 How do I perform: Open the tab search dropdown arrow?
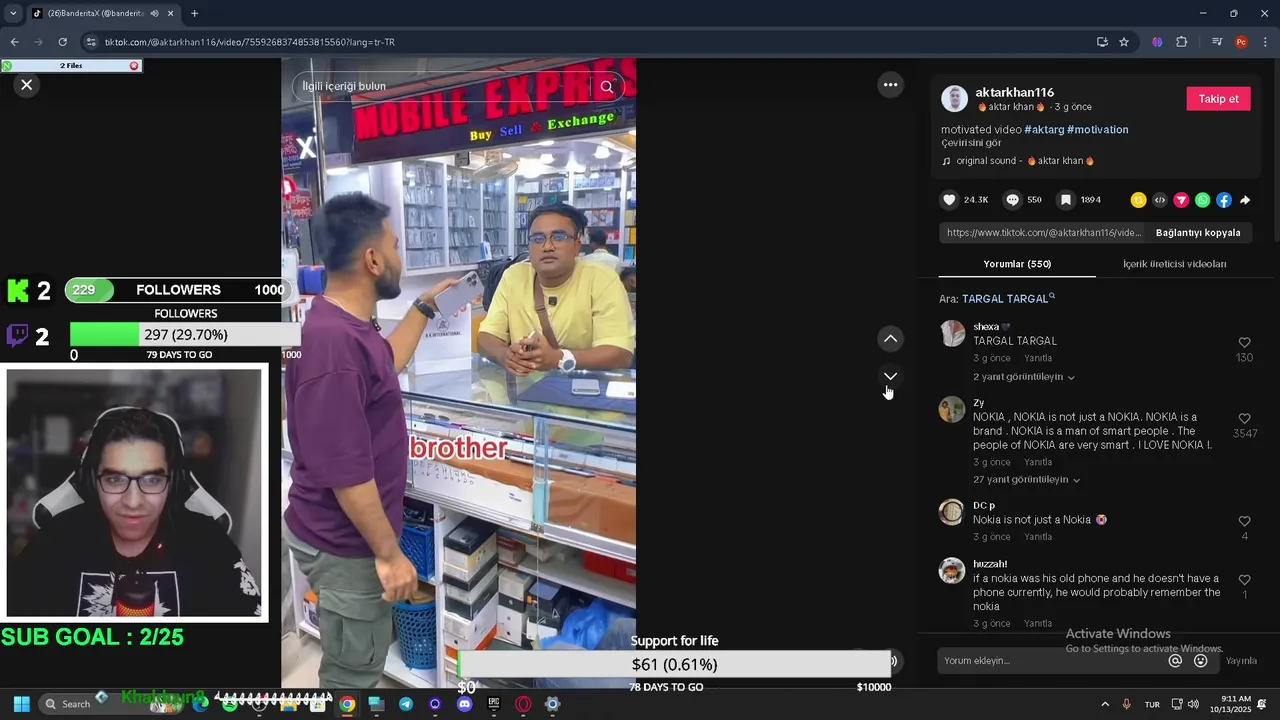(x=13, y=13)
